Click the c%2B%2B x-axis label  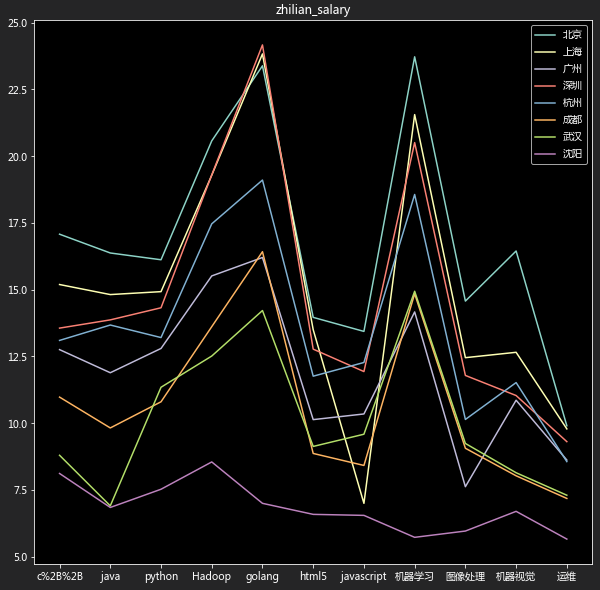[60, 576]
